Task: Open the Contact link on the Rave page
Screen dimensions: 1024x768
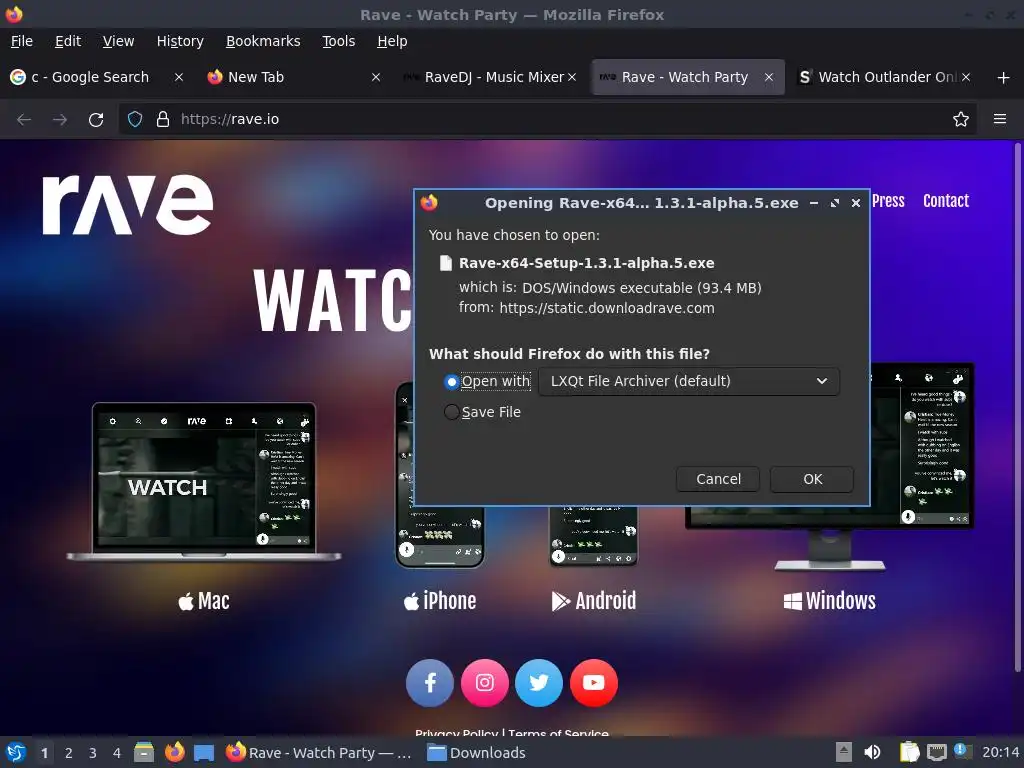Action: coord(946,200)
